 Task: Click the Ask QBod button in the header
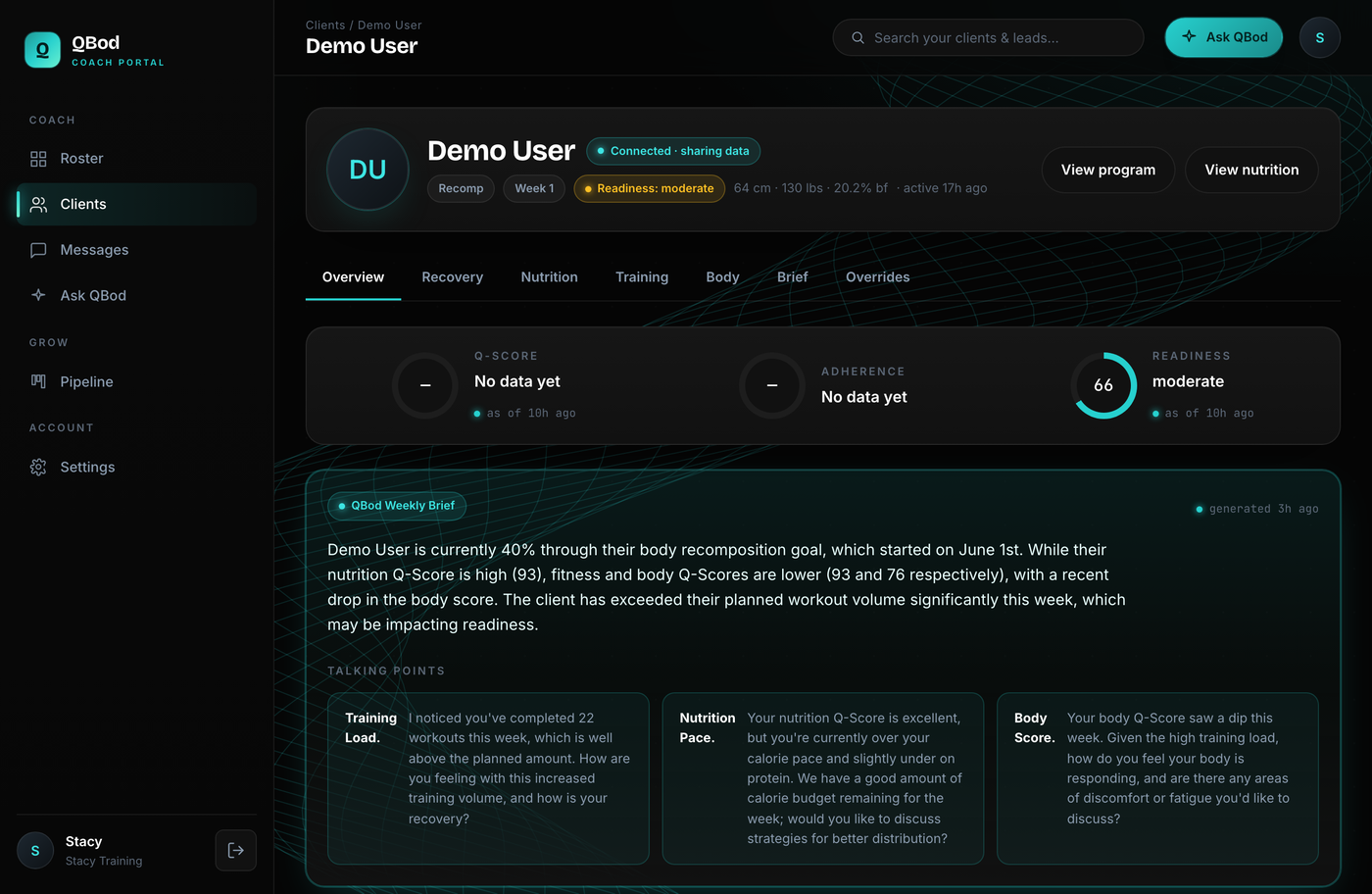[1223, 37]
